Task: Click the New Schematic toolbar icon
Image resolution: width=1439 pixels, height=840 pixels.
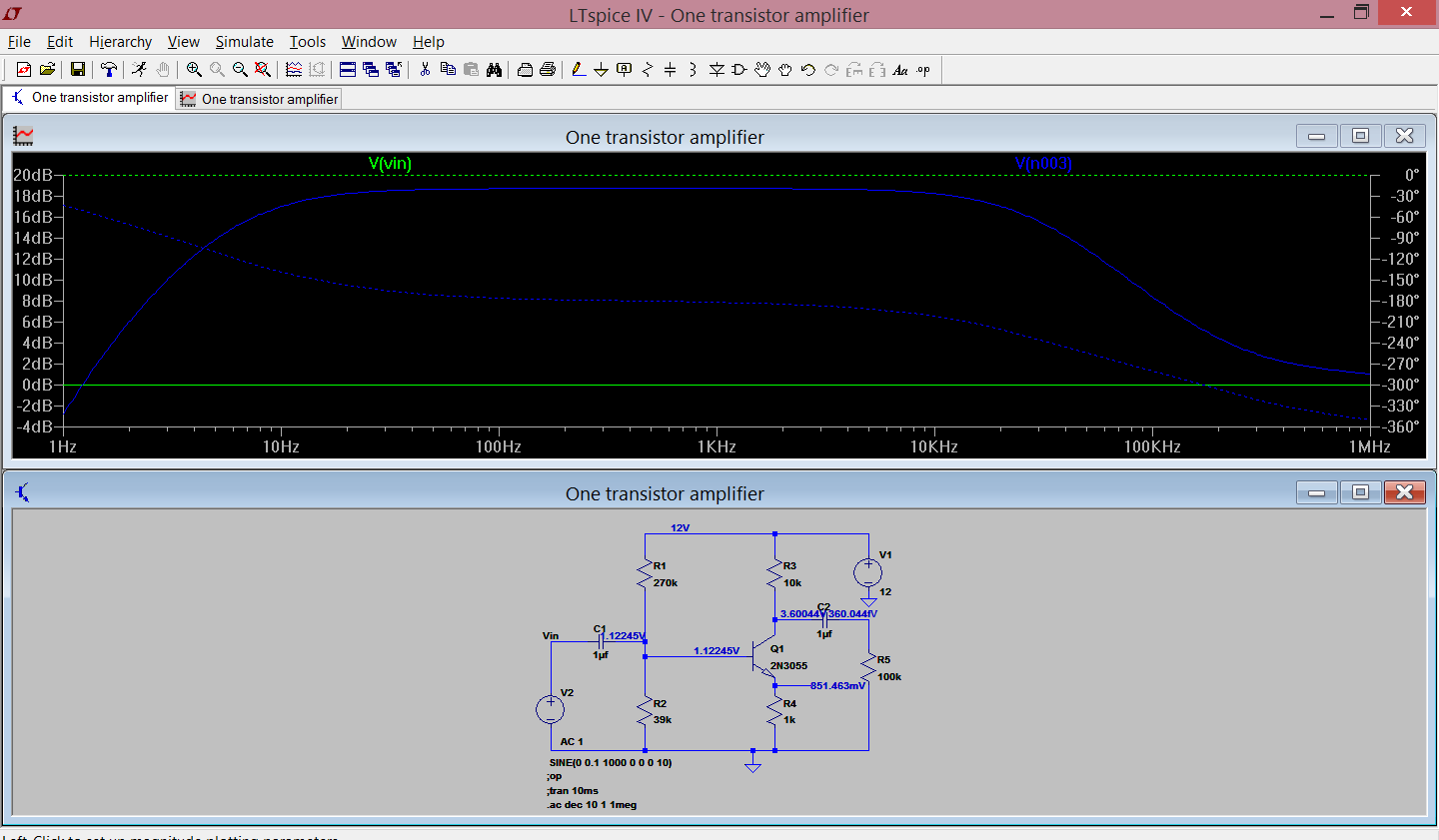Action: [24, 69]
